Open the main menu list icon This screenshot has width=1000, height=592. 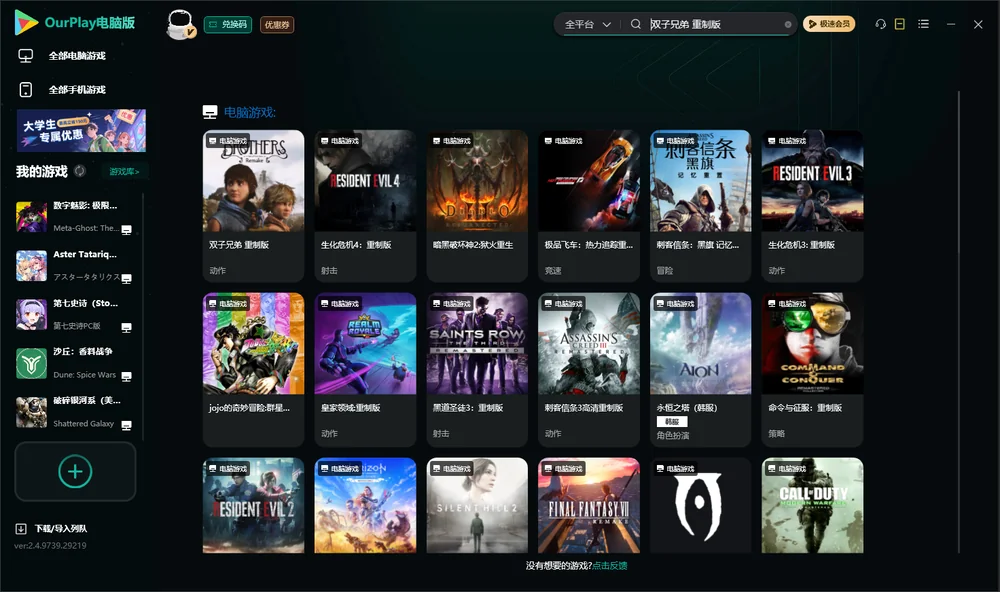point(923,24)
